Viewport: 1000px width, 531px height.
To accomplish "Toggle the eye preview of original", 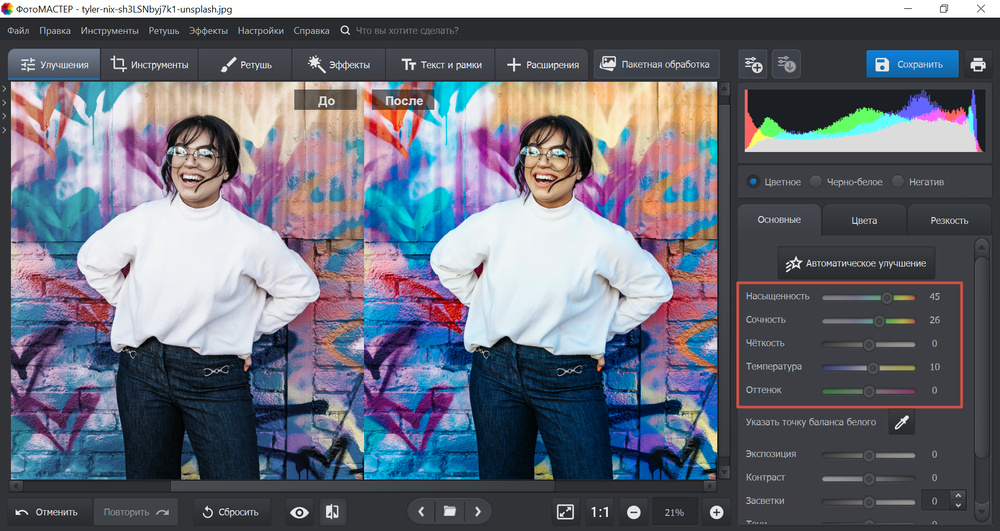I will [x=299, y=512].
